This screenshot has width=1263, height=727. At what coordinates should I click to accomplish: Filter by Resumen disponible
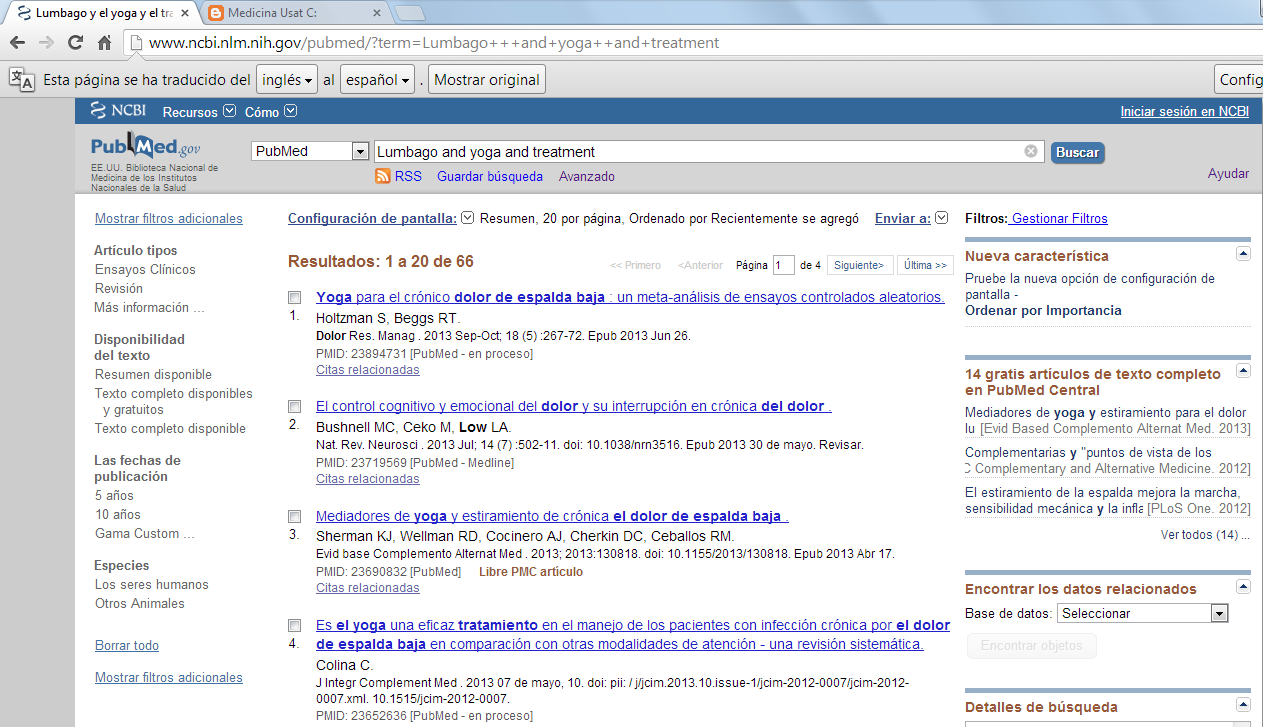point(153,374)
